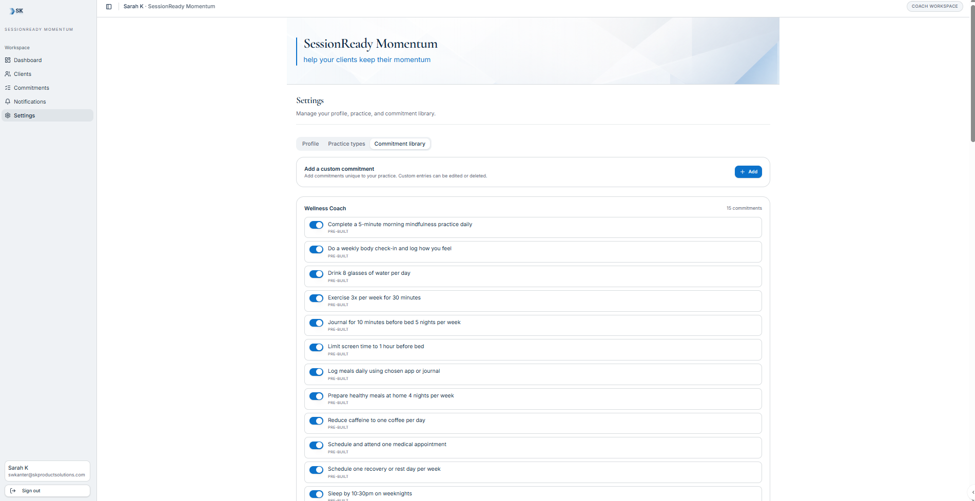This screenshot has width=975, height=501.
Task: Toggle Journal for 10 minutes commitment
Action: point(317,323)
